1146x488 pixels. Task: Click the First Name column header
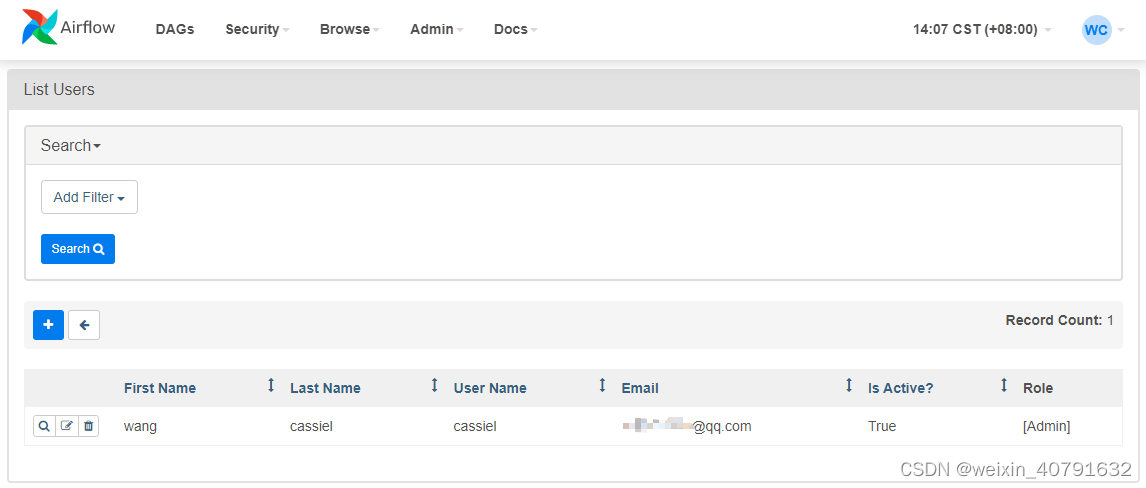(x=160, y=388)
